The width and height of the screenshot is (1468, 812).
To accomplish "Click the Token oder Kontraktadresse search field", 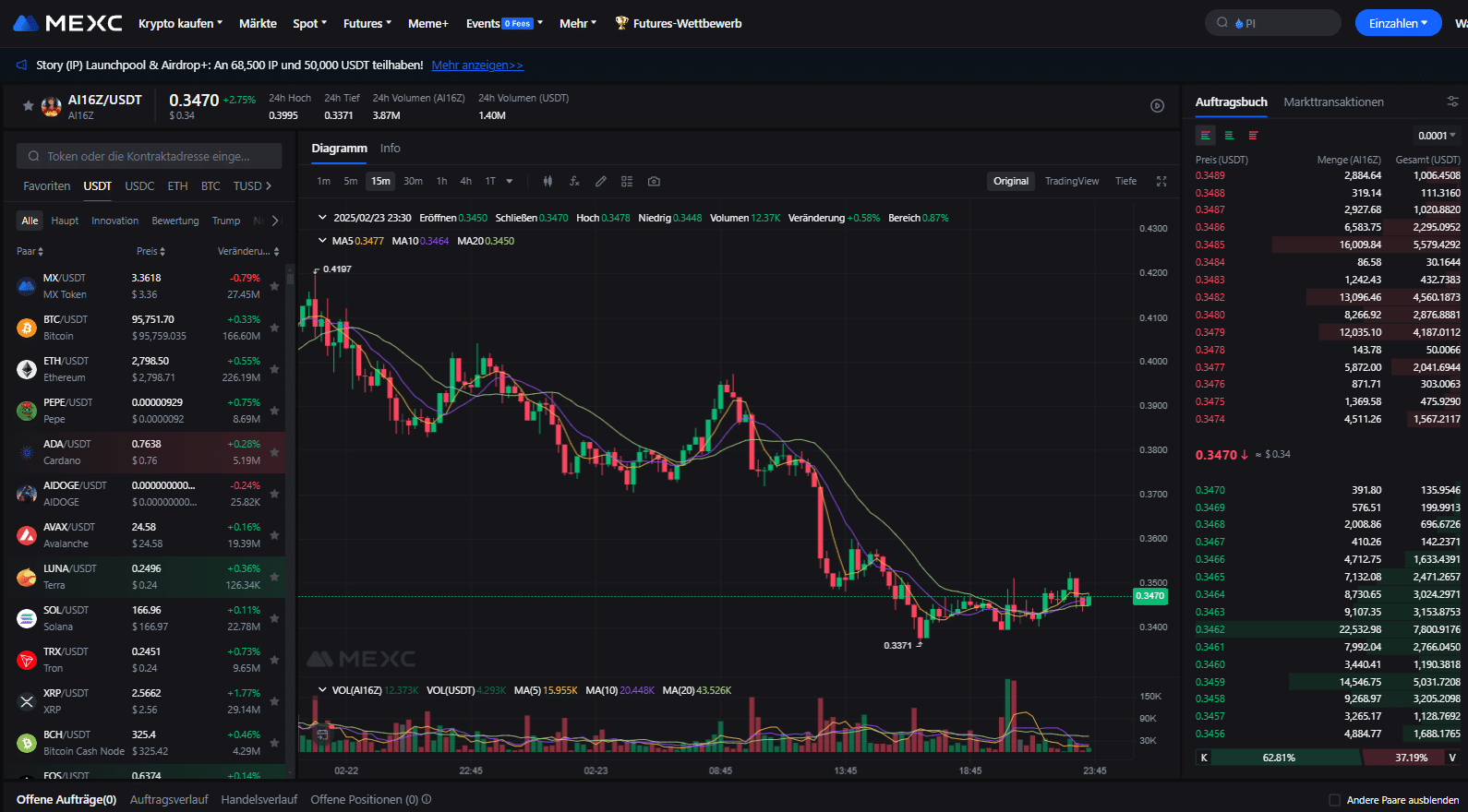I will [150, 156].
